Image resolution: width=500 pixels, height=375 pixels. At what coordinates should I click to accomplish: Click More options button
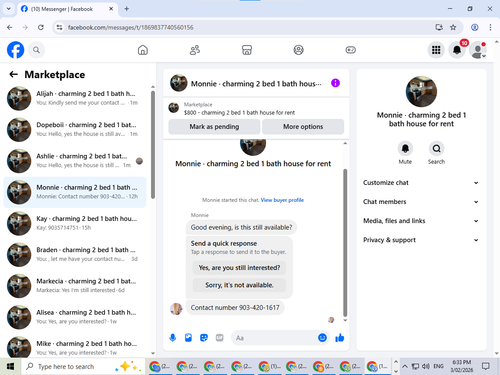click(303, 127)
